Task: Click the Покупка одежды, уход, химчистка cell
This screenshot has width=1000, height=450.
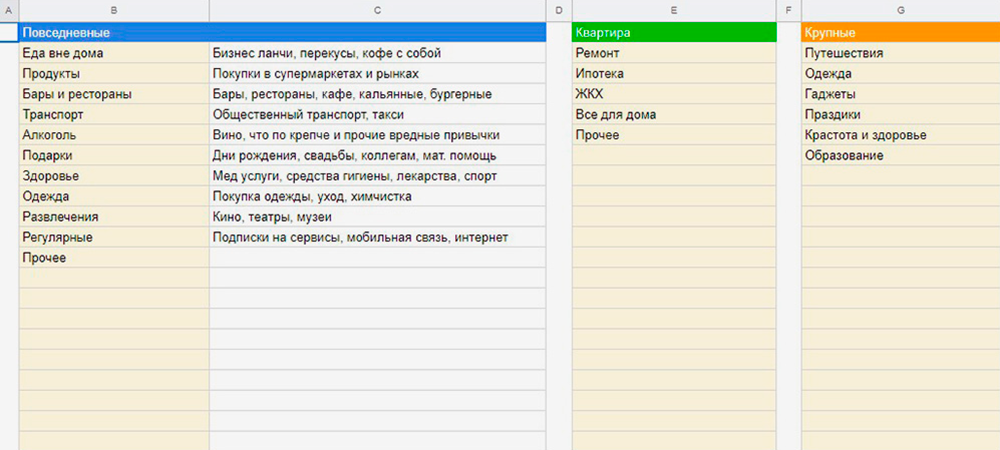Action: (378, 196)
